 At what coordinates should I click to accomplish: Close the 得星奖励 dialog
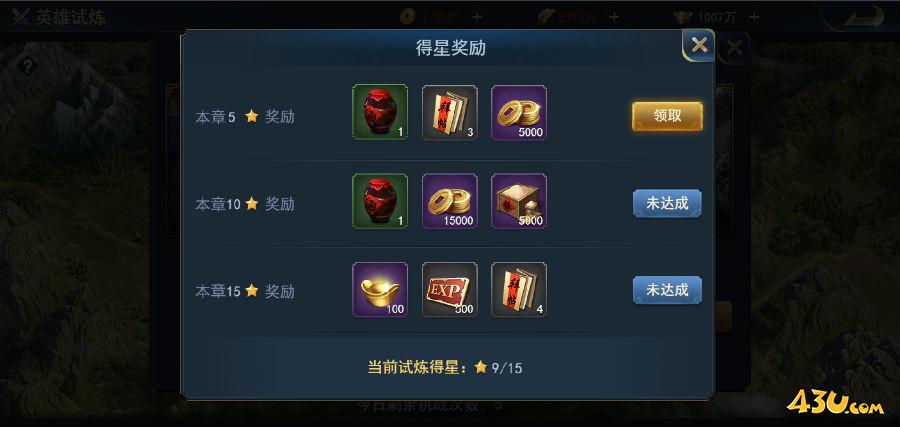coord(699,45)
